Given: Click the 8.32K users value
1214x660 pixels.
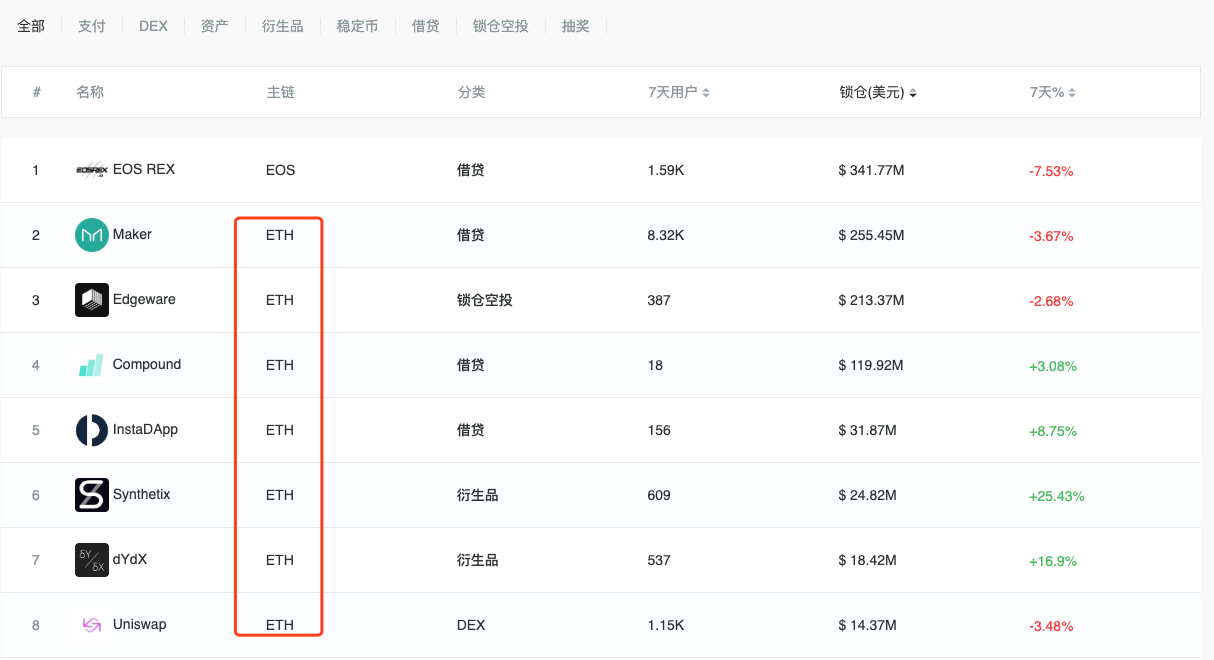Looking at the screenshot, I should pyautogui.click(x=666, y=235).
